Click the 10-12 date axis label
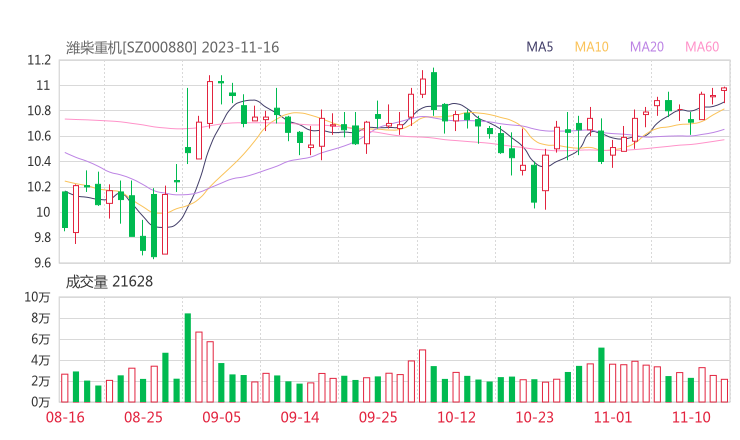 pos(456,417)
